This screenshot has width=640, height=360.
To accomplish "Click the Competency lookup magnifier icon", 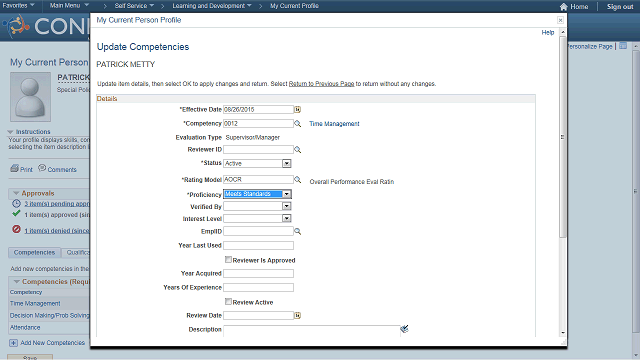I will 298,124.
